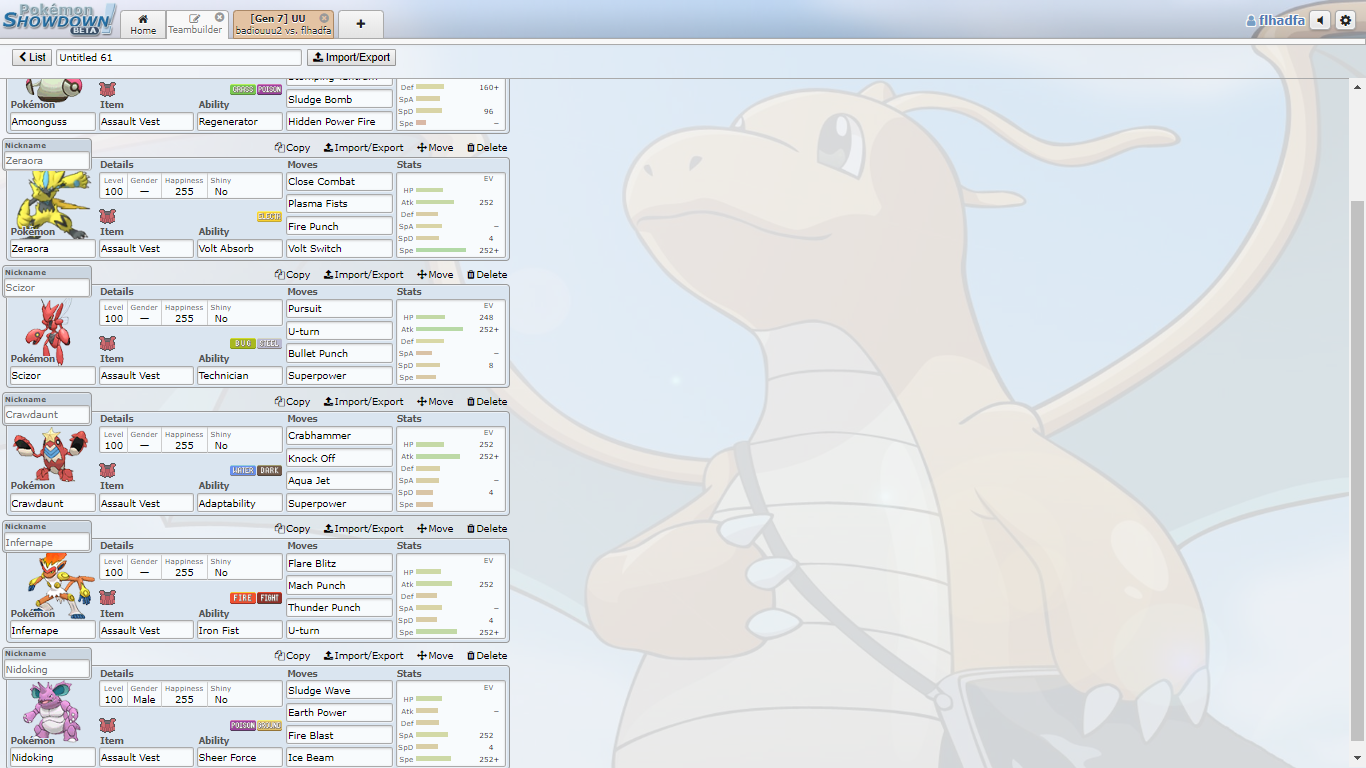
Task: Import/Export the Zeraora set
Action: pyautogui.click(x=364, y=148)
